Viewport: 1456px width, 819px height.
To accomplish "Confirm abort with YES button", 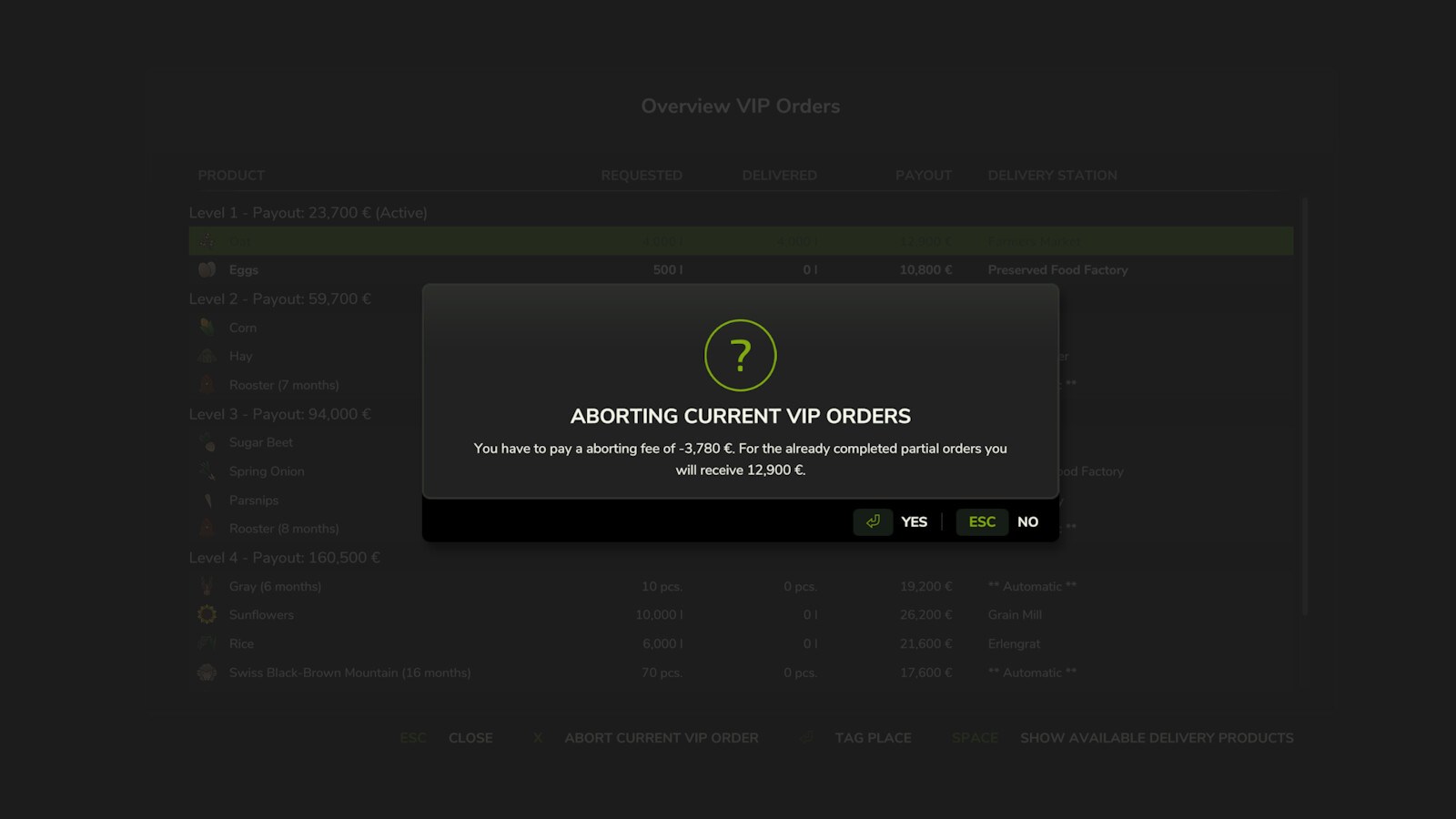I will coord(914,521).
